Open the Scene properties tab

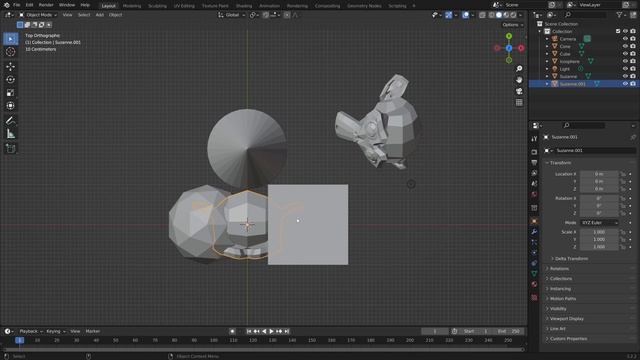(534, 184)
